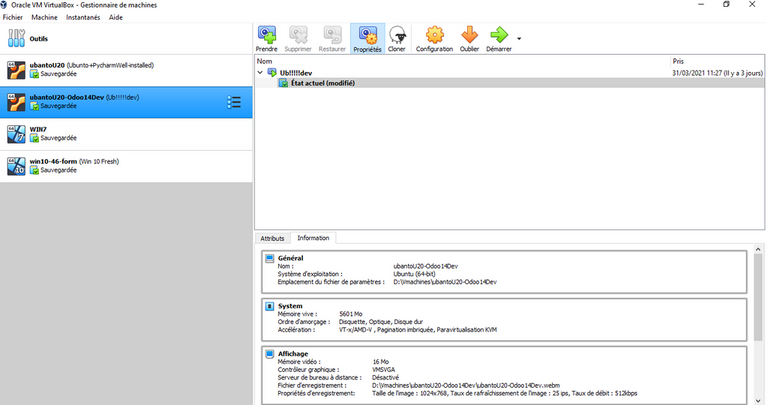The height and width of the screenshot is (405, 768).
Task: Click the Prendre snapshot icon
Action: [267, 39]
